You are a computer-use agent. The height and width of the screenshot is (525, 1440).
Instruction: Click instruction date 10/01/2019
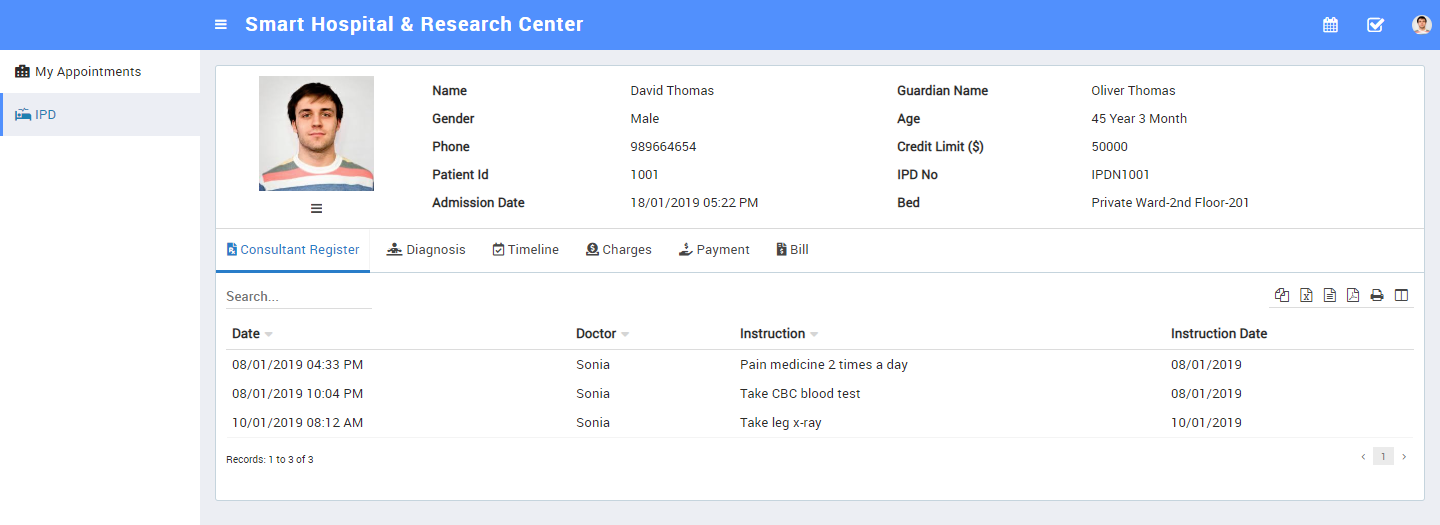tap(1206, 423)
